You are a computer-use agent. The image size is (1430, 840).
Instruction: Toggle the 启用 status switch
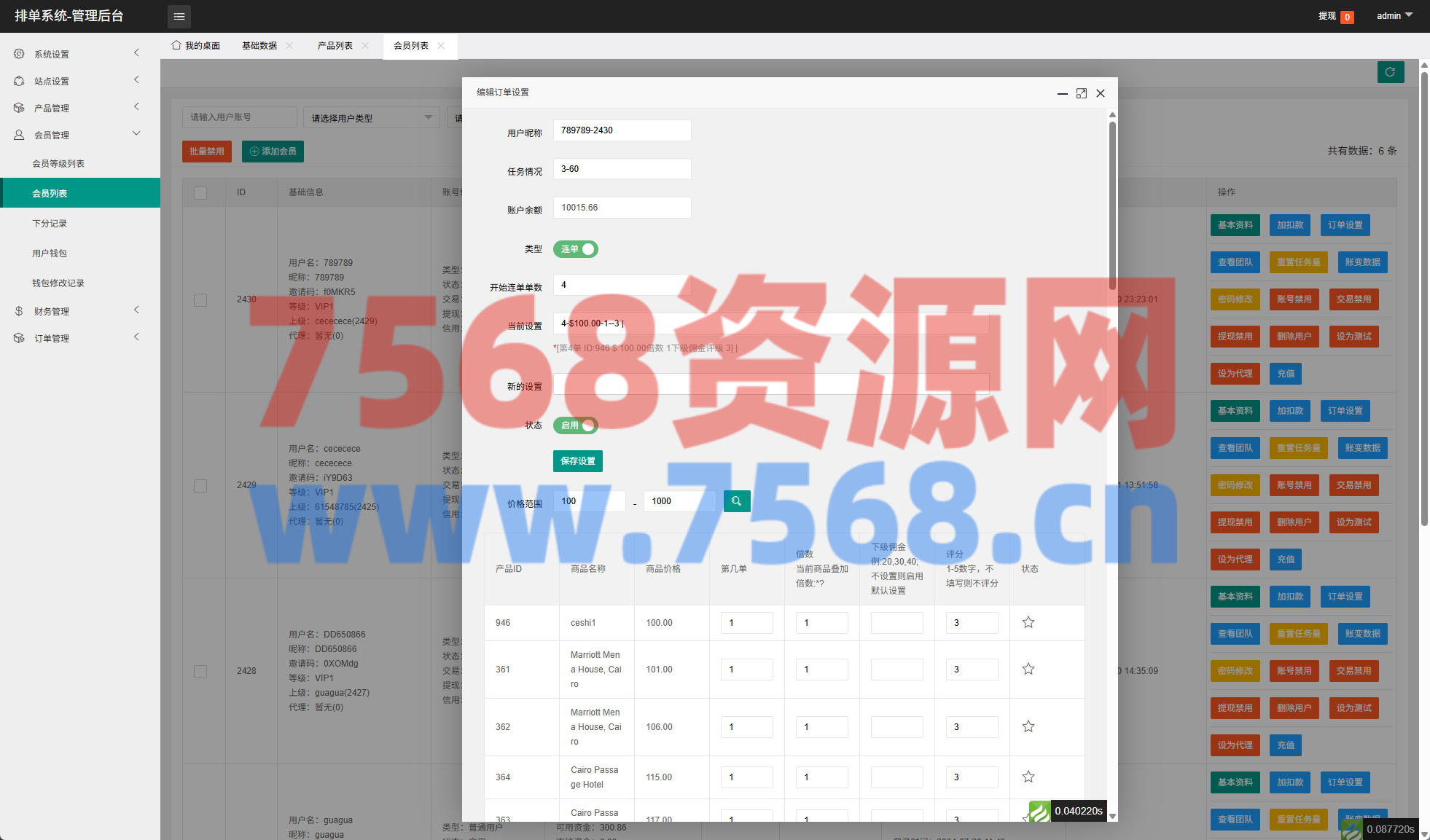575,425
